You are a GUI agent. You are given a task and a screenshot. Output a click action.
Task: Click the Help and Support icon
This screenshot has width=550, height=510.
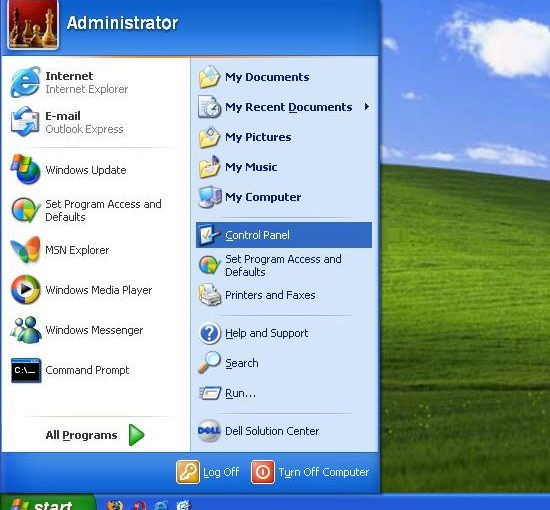tap(209, 333)
